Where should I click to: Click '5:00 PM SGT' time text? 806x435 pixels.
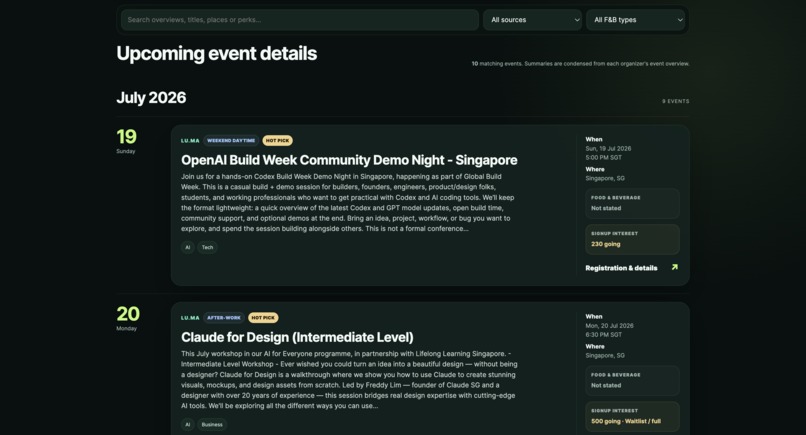(603, 158)
